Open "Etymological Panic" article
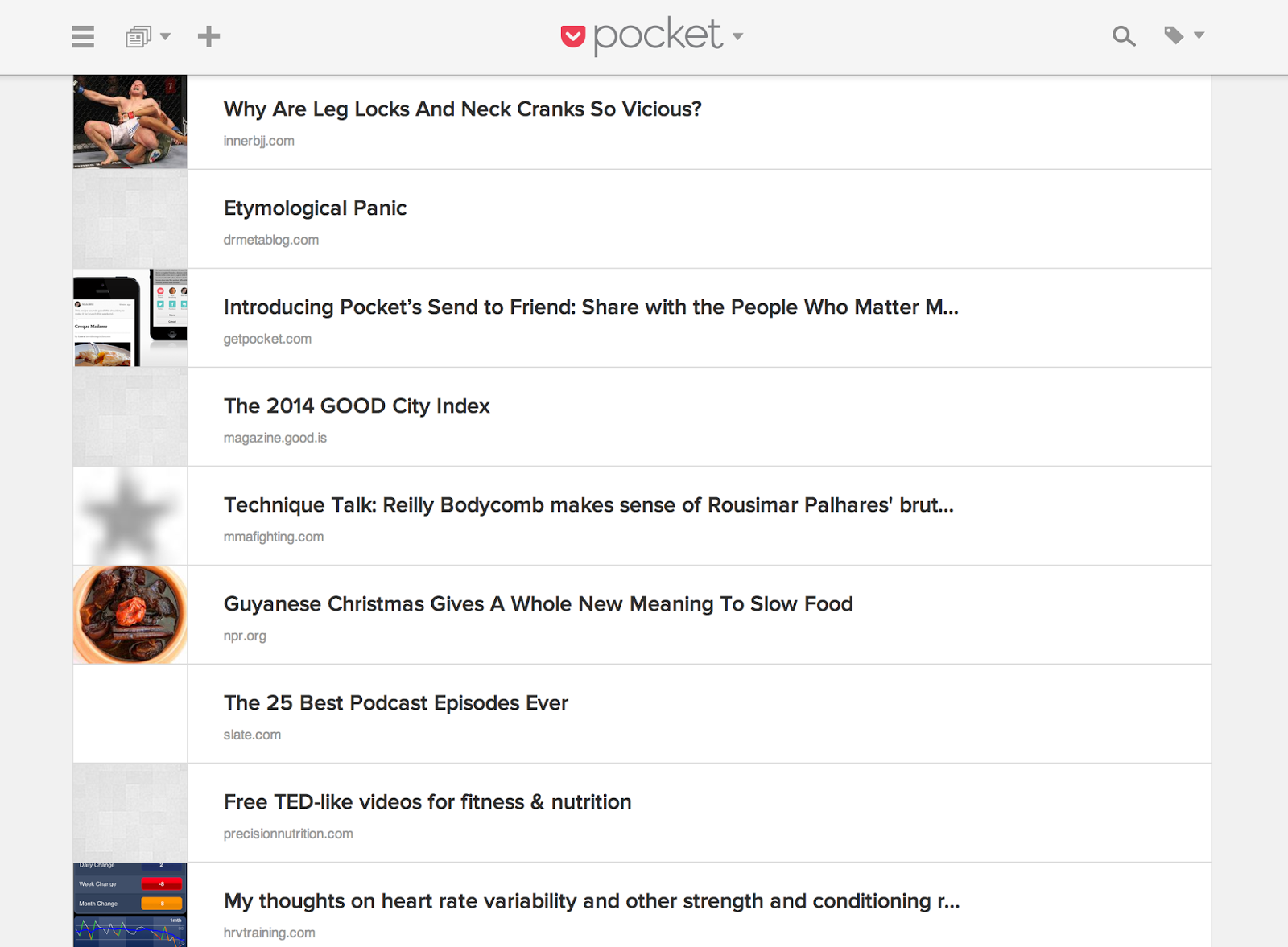The height and width of the screenshot is (947, 1288). click(x=315, y=208)
